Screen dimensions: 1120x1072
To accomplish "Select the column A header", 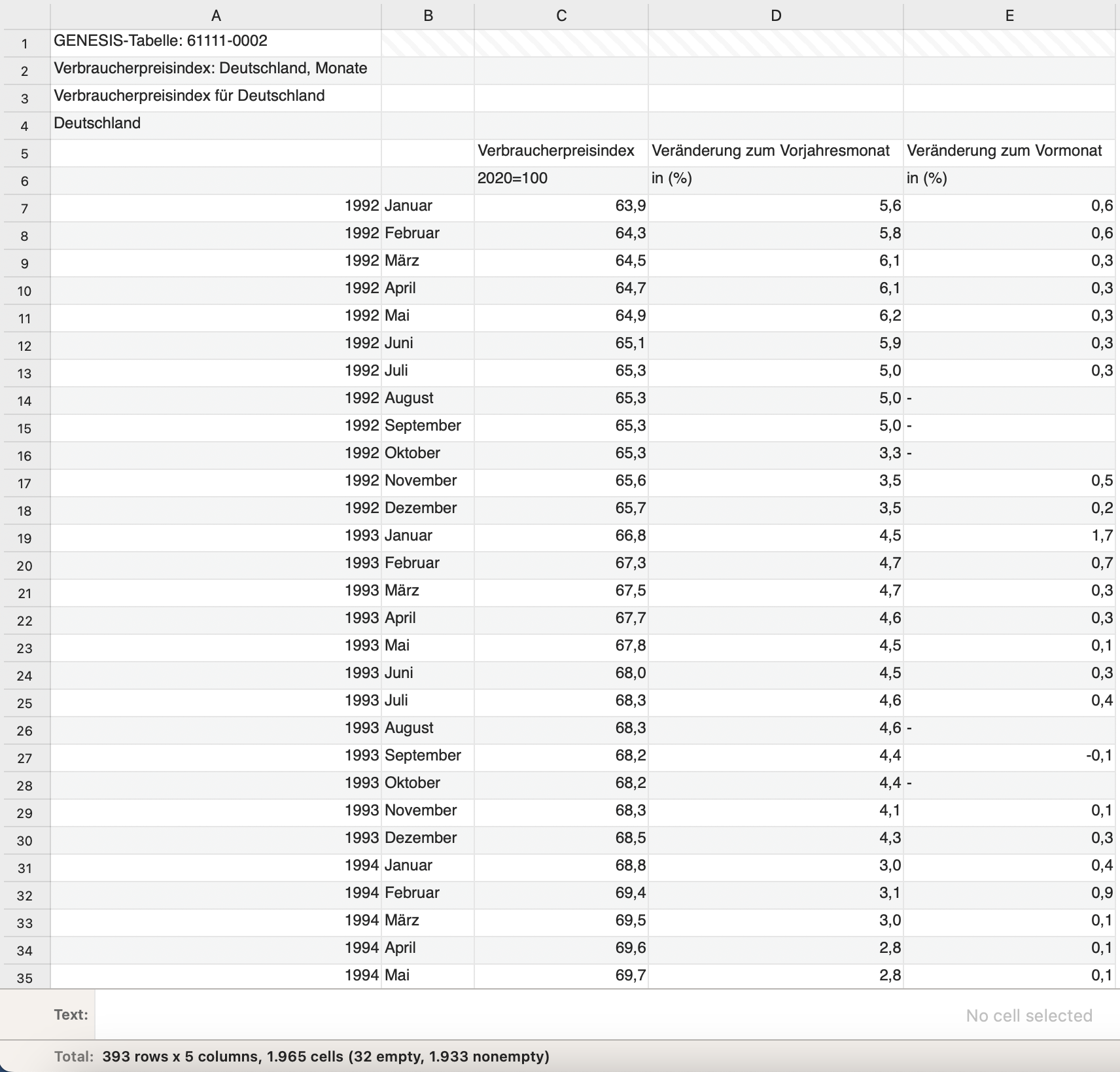I will coord(216,16).
